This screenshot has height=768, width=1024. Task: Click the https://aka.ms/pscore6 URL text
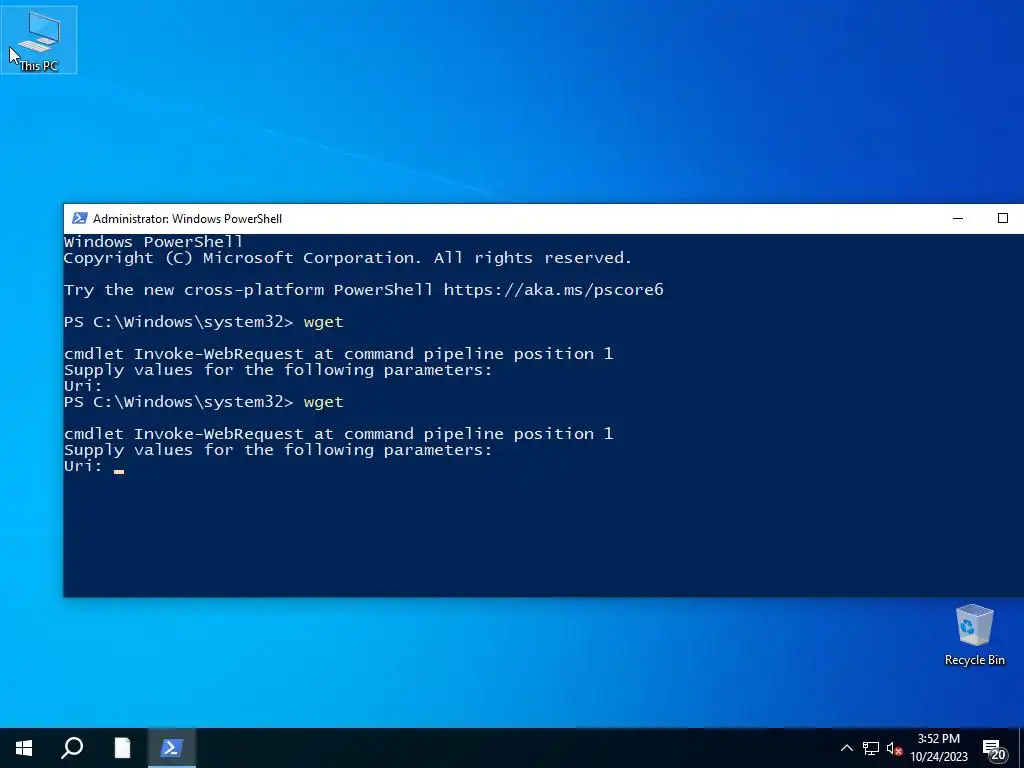pyautogui.click(x=553, y=290)
